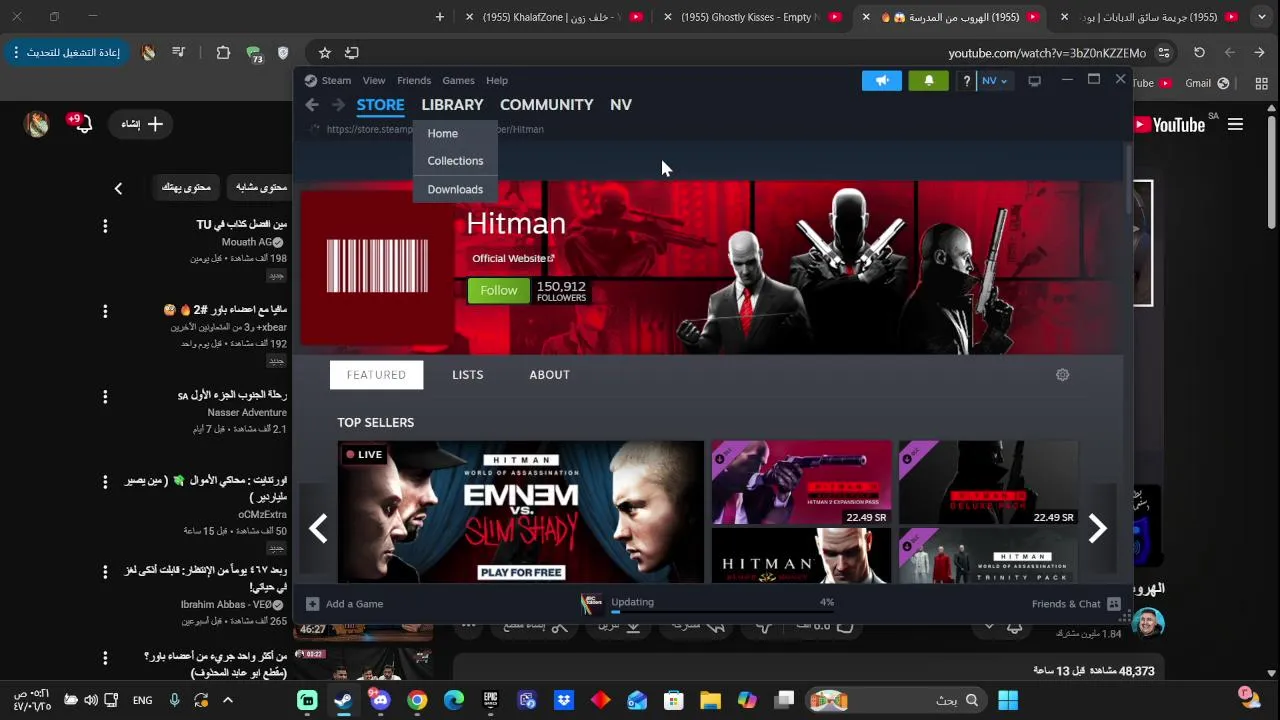Open Hitman page settings gear
Image resolution: width=1280 pixels, height=720 pixels.
[1062, 375]
